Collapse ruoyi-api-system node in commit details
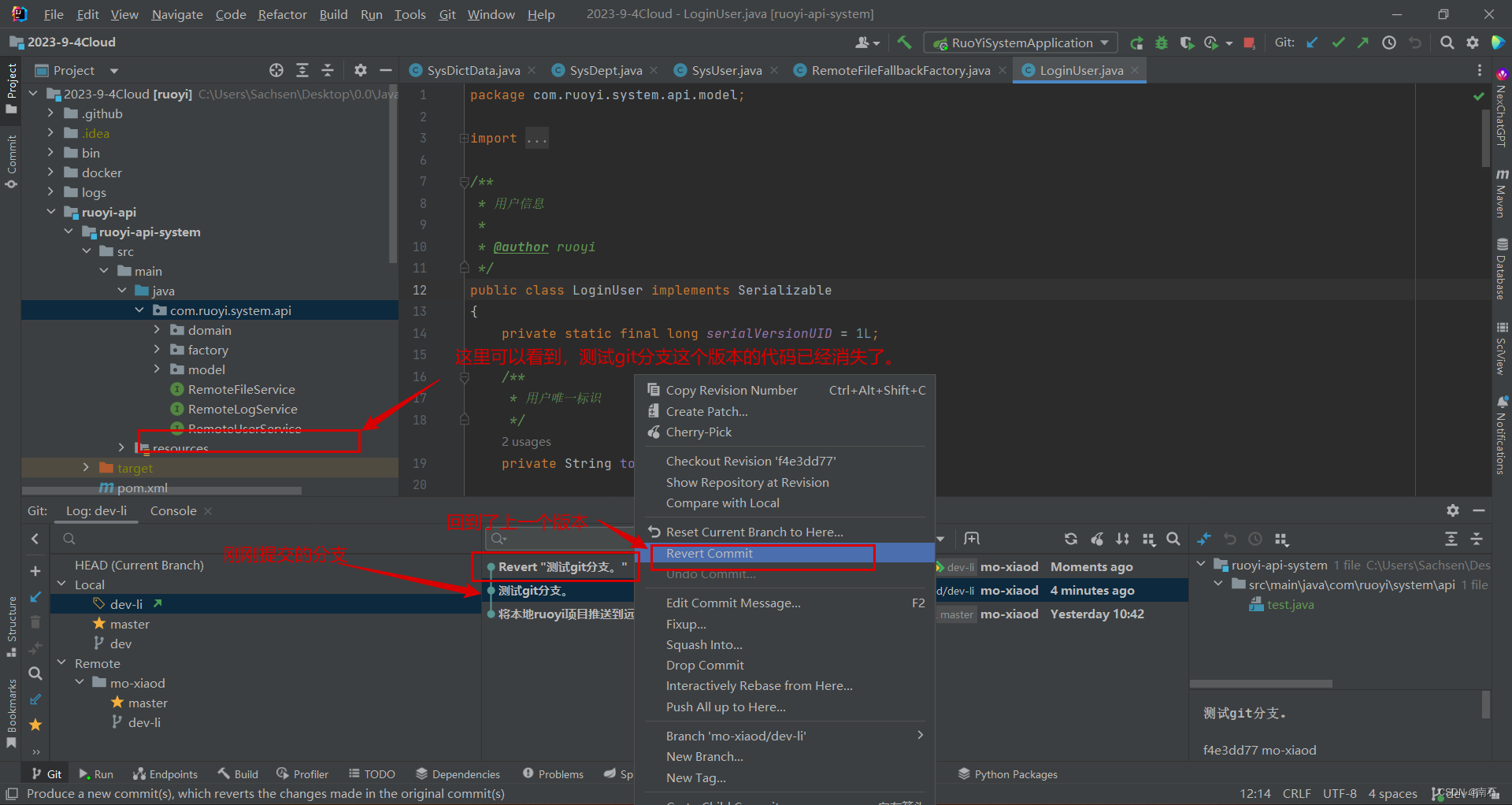This screenshot has height=805, width=1512. (x=1201, y=565)
